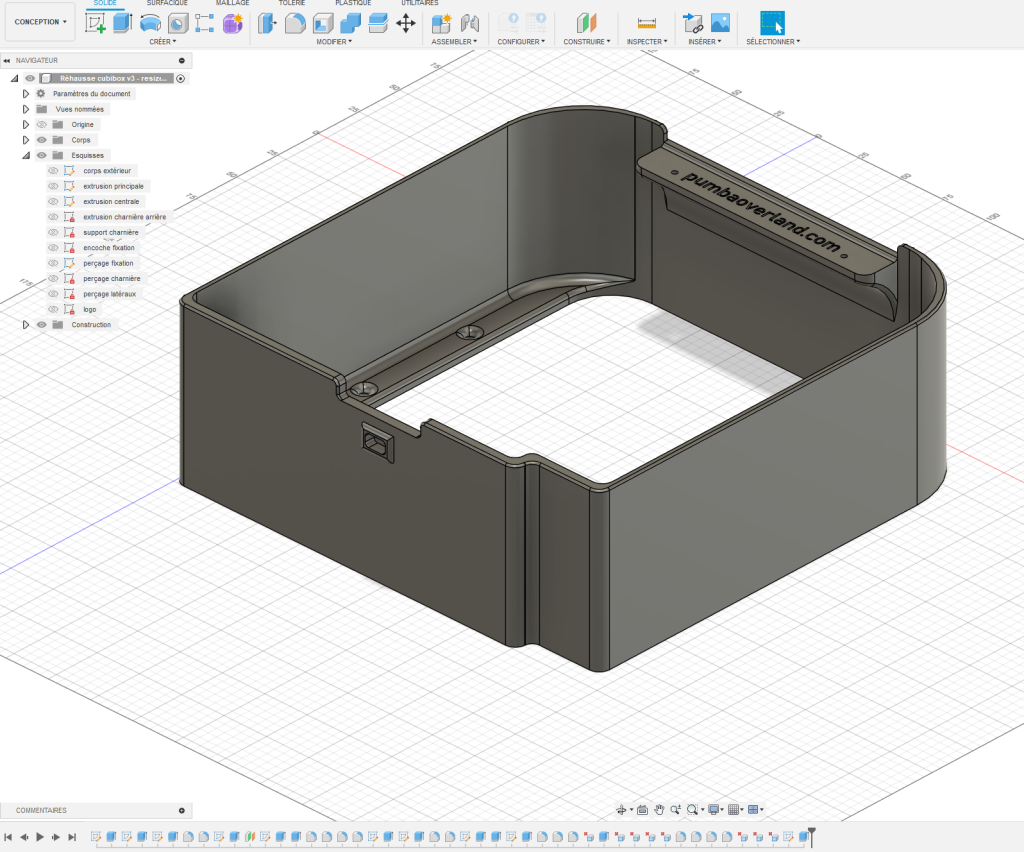Switch to the MAILLAGE tab

tap(232, 3)
